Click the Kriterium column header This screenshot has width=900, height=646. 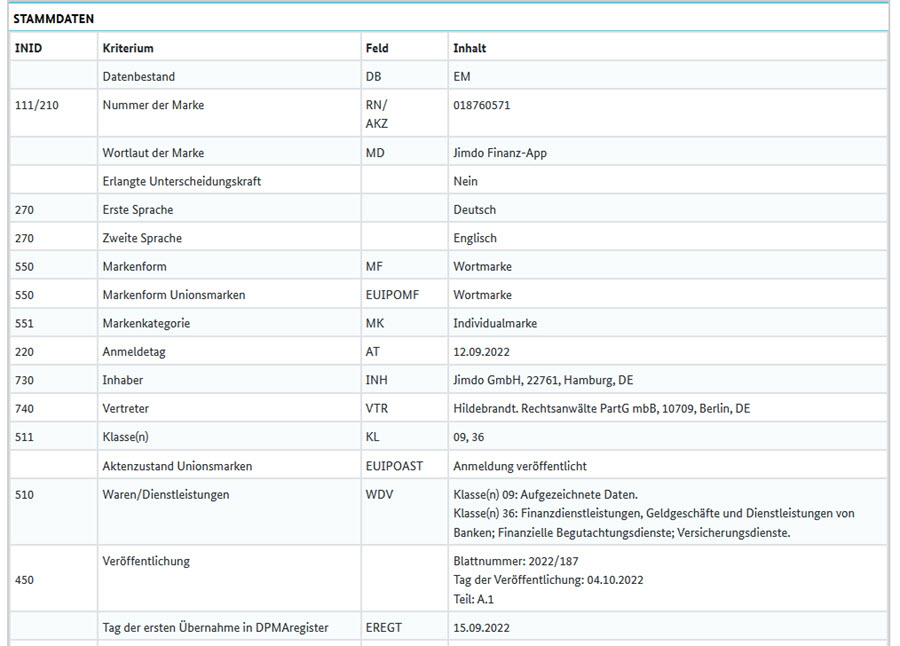[128, 48]
